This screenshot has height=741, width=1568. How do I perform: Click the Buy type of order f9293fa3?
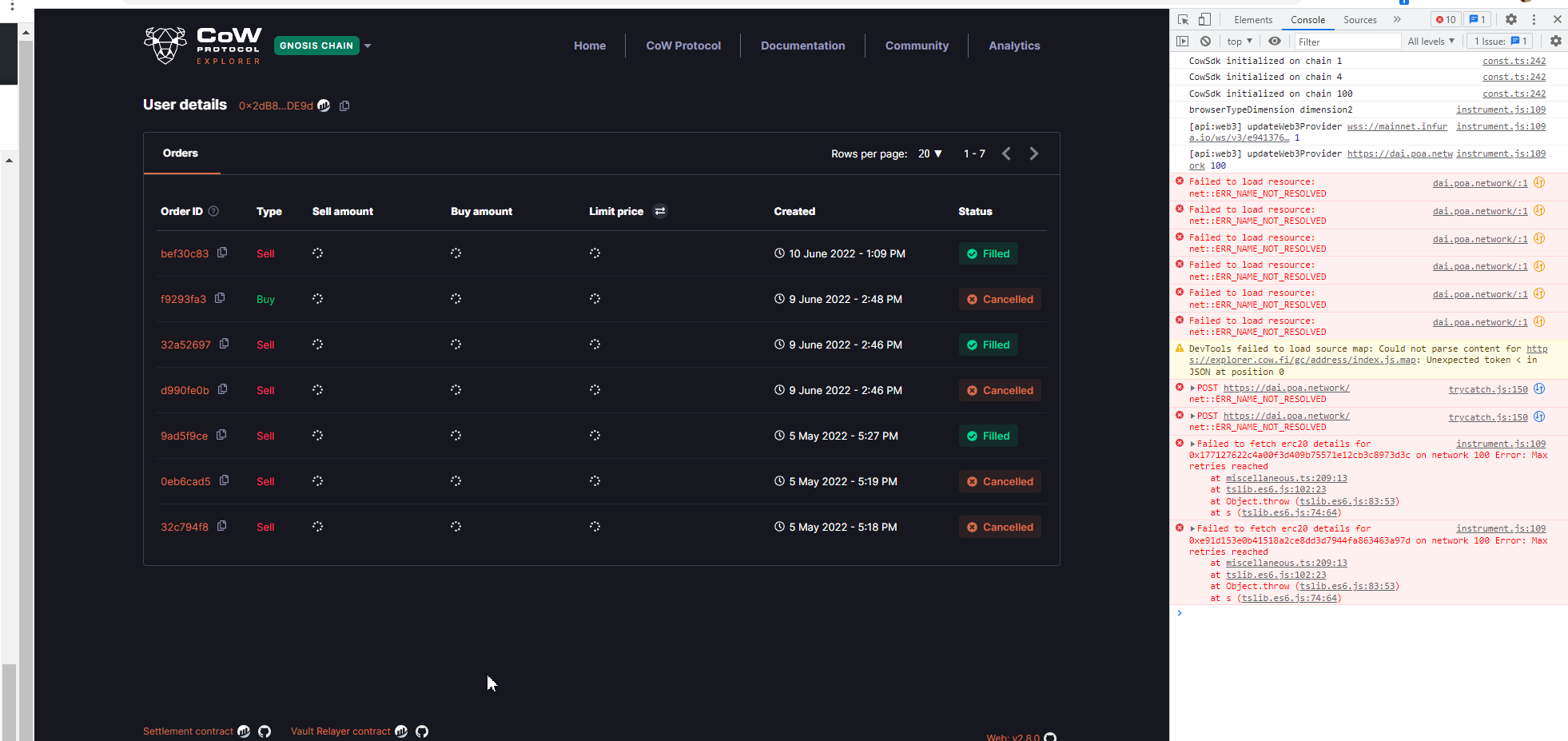tap(265, 299)
